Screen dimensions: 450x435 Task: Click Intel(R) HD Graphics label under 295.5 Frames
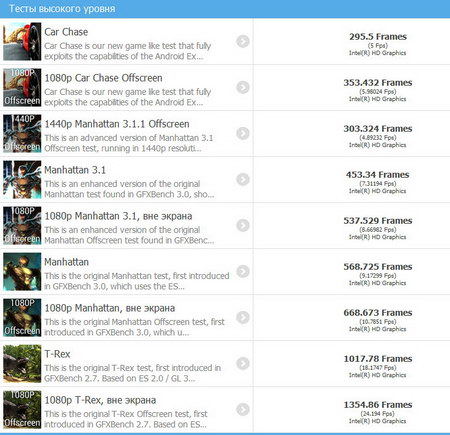pos(377,53)
